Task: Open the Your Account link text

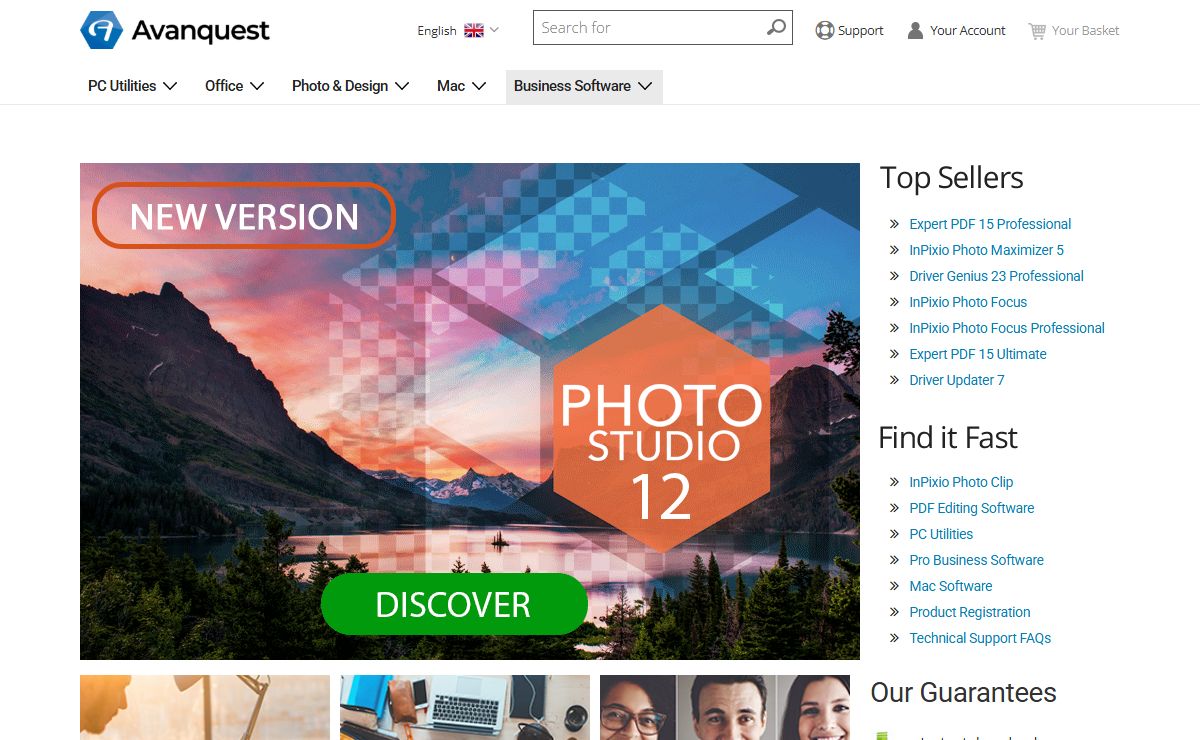Action: pyautogui.click(x=968, y=31)
